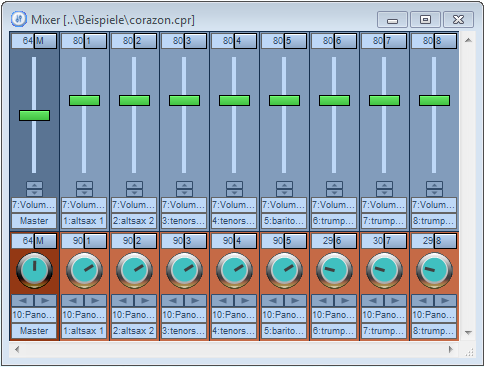Click the Master label under the pan knob
The image size is (484, 367).
(x=34, y=331)
